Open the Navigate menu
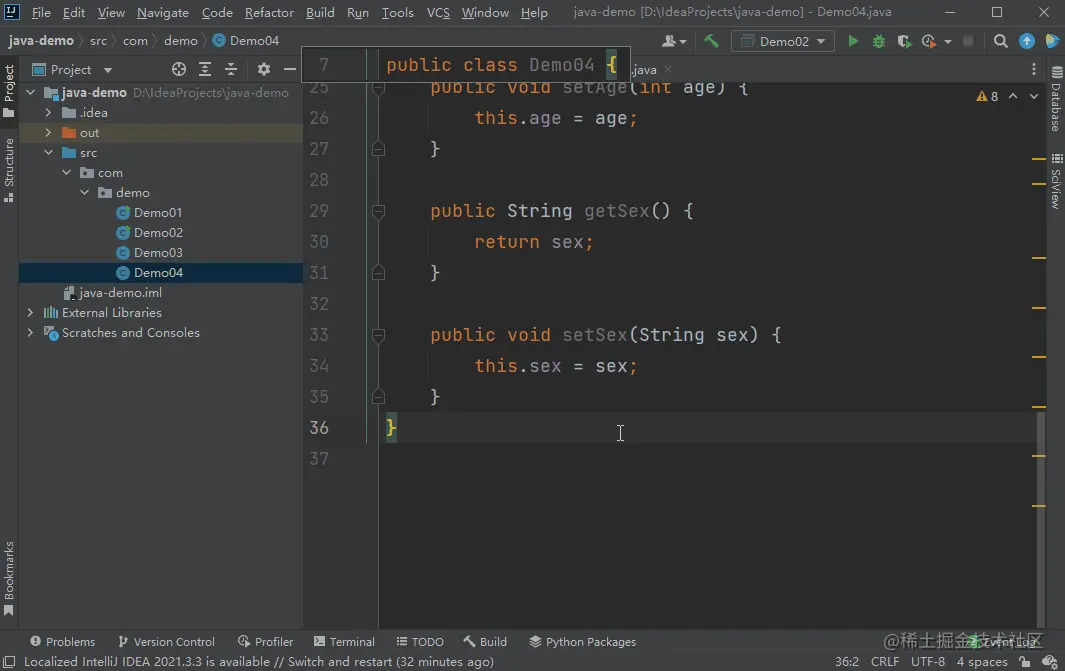Image resolution: width=1065 pixels, height=671 pixels. coord(162,12)
